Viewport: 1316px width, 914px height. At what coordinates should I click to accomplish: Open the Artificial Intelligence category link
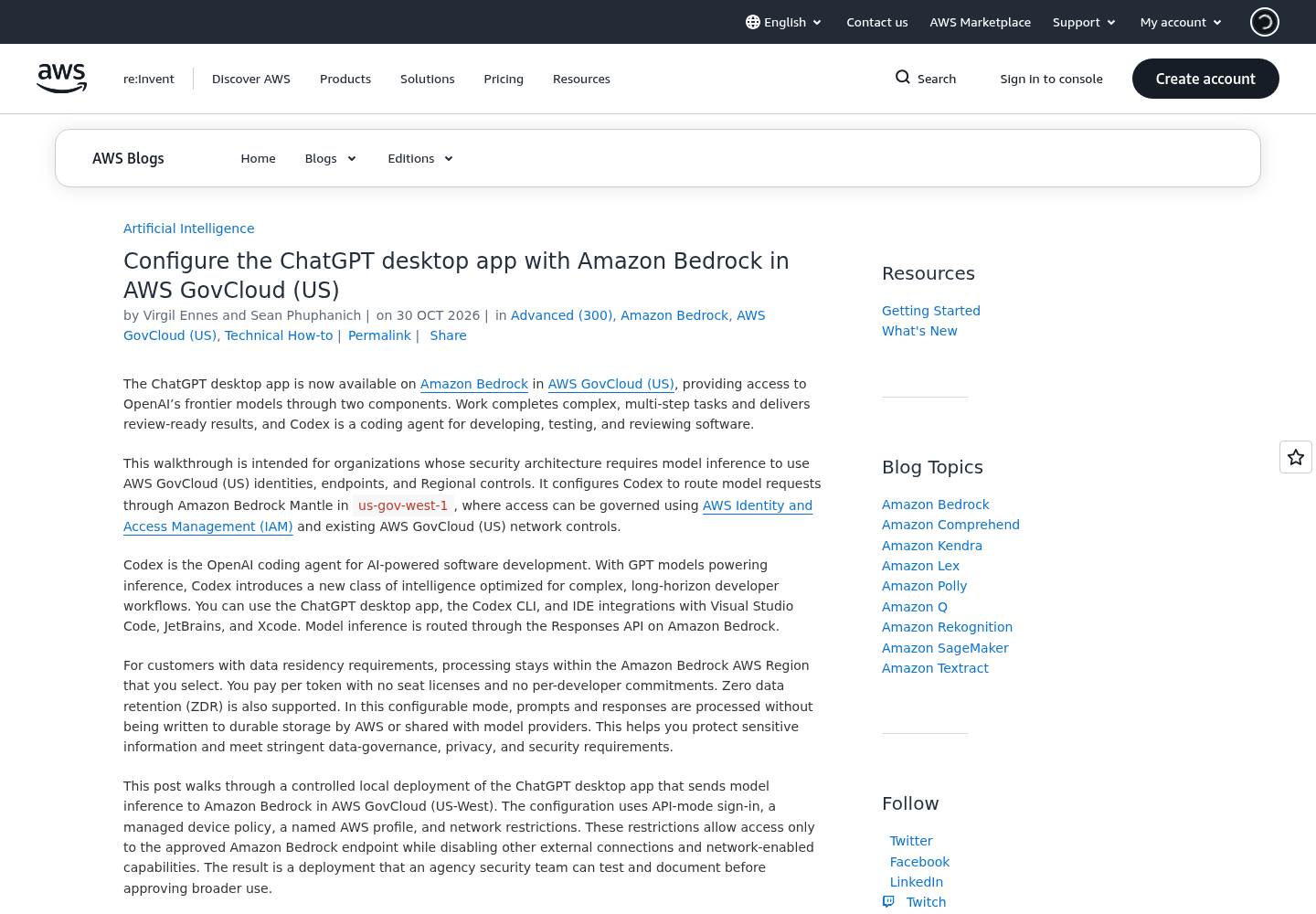point(189,228)
